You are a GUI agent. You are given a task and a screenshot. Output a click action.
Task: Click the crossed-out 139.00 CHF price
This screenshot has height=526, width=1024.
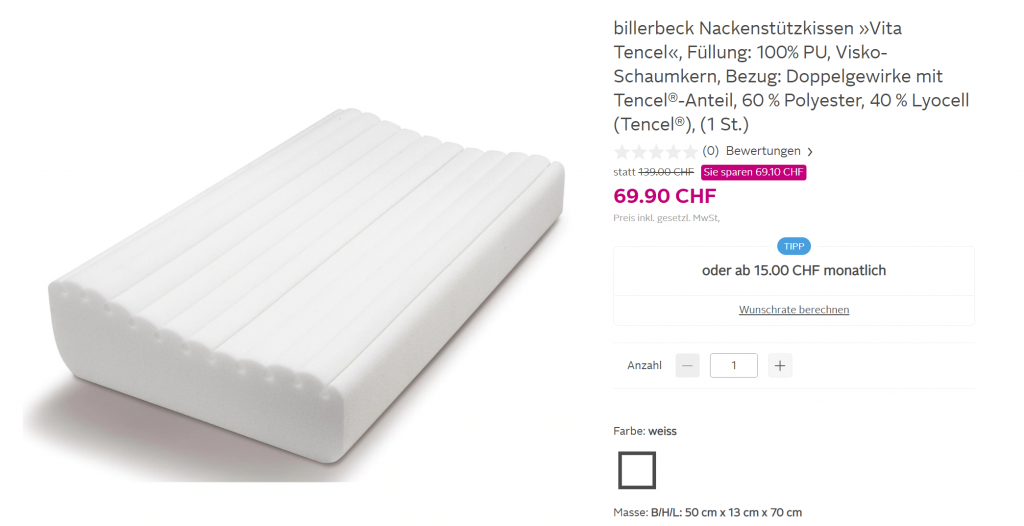point(665,173)
